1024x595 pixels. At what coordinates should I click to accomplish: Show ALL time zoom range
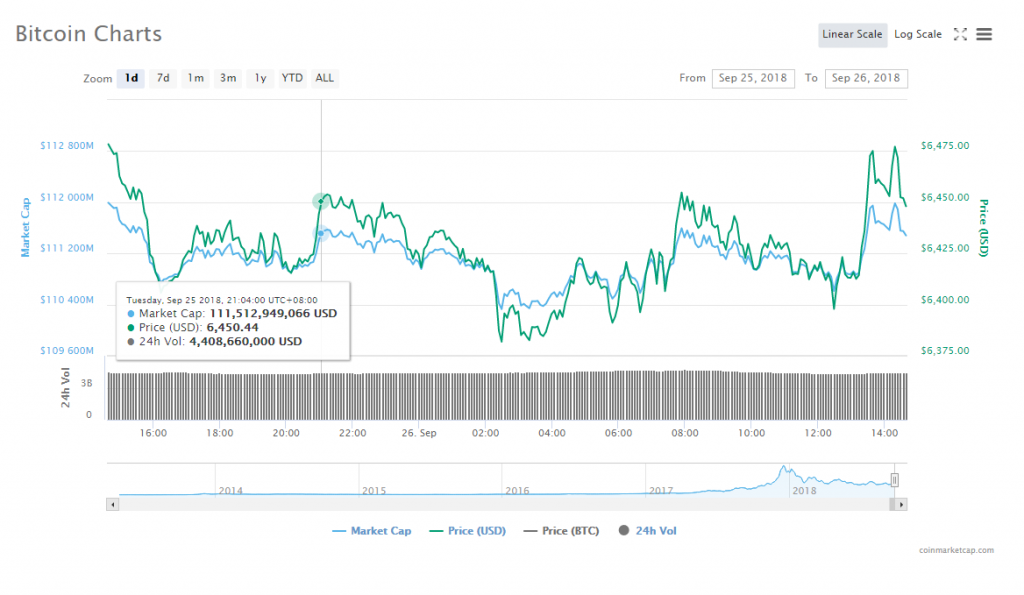[x=325, y=78]
